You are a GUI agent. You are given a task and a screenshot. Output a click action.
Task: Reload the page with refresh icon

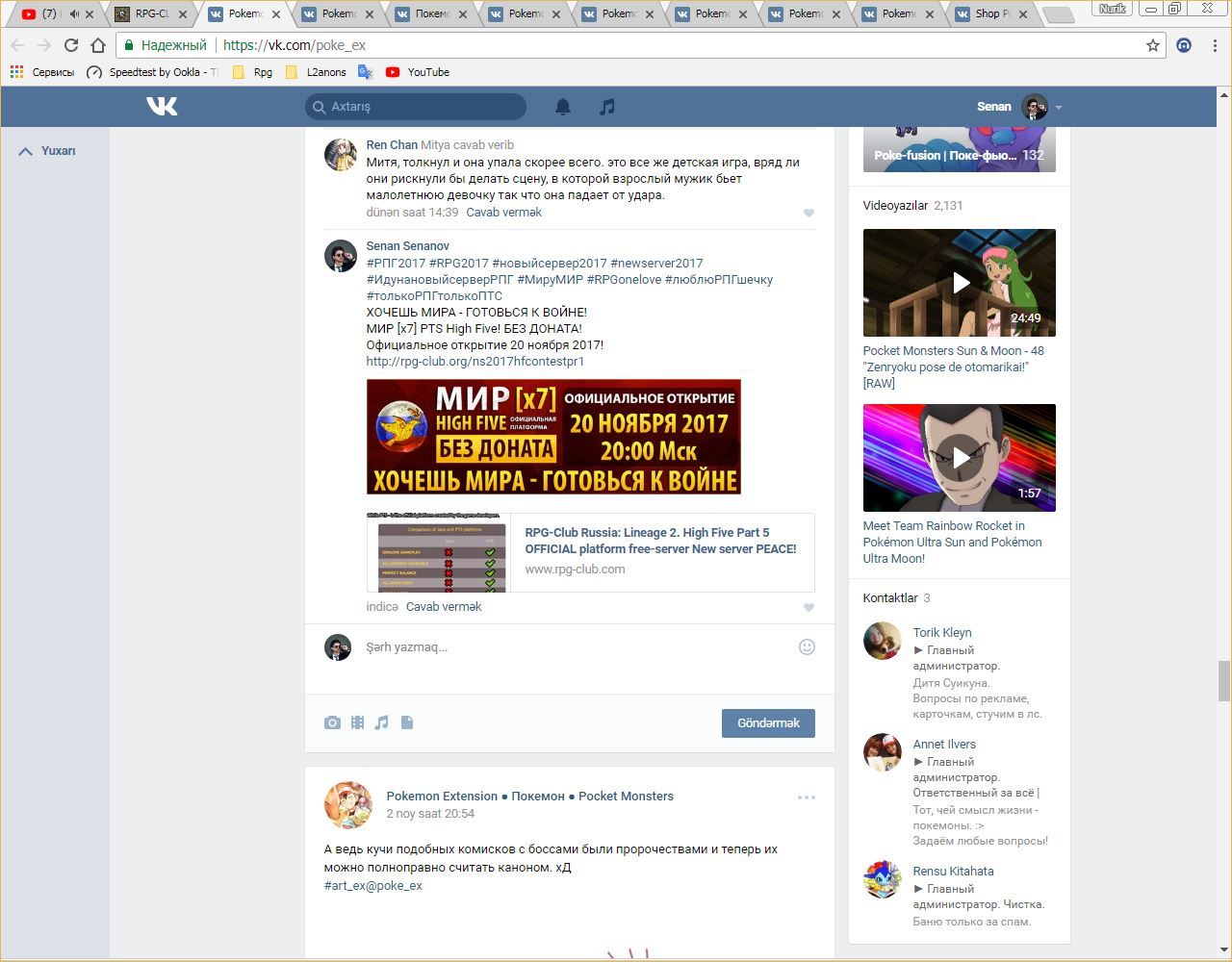pyautogui.click(x=71, y=45)
